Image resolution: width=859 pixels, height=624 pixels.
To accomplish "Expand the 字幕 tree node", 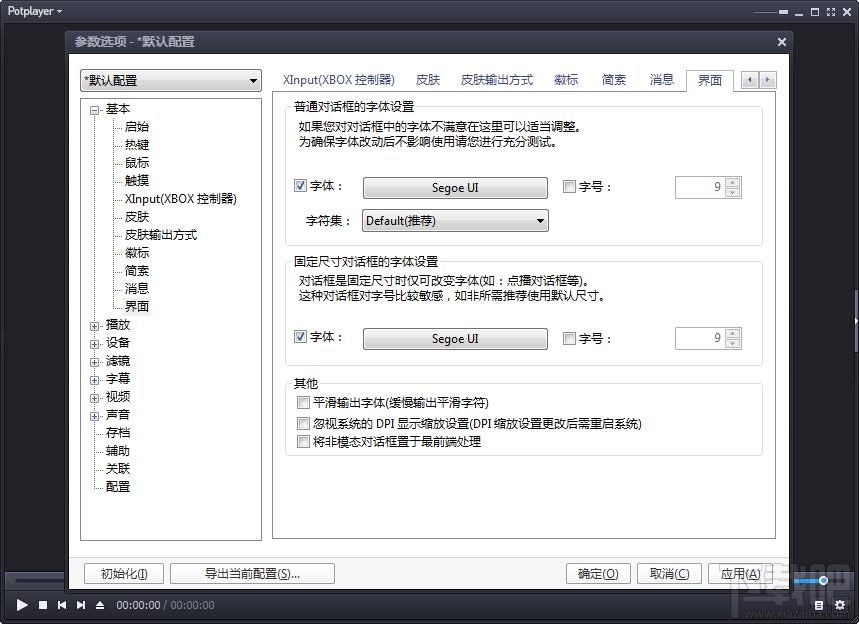I will pyautogui.click(x=94, y=380).
